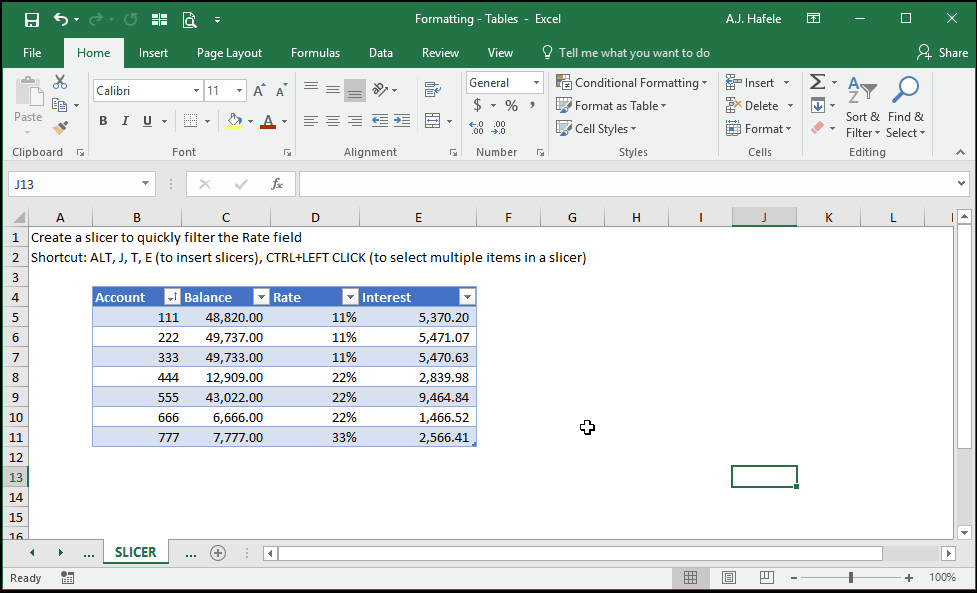977x593 pixels.
Task: Open the font name Calibri dropdown
Action: click(x=196, y=91)
